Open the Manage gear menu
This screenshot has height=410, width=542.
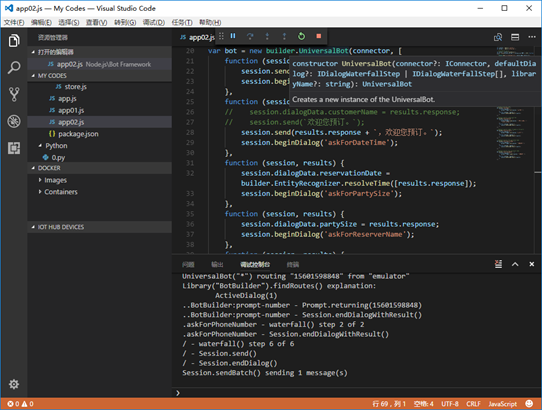click(x=14, y=384)
